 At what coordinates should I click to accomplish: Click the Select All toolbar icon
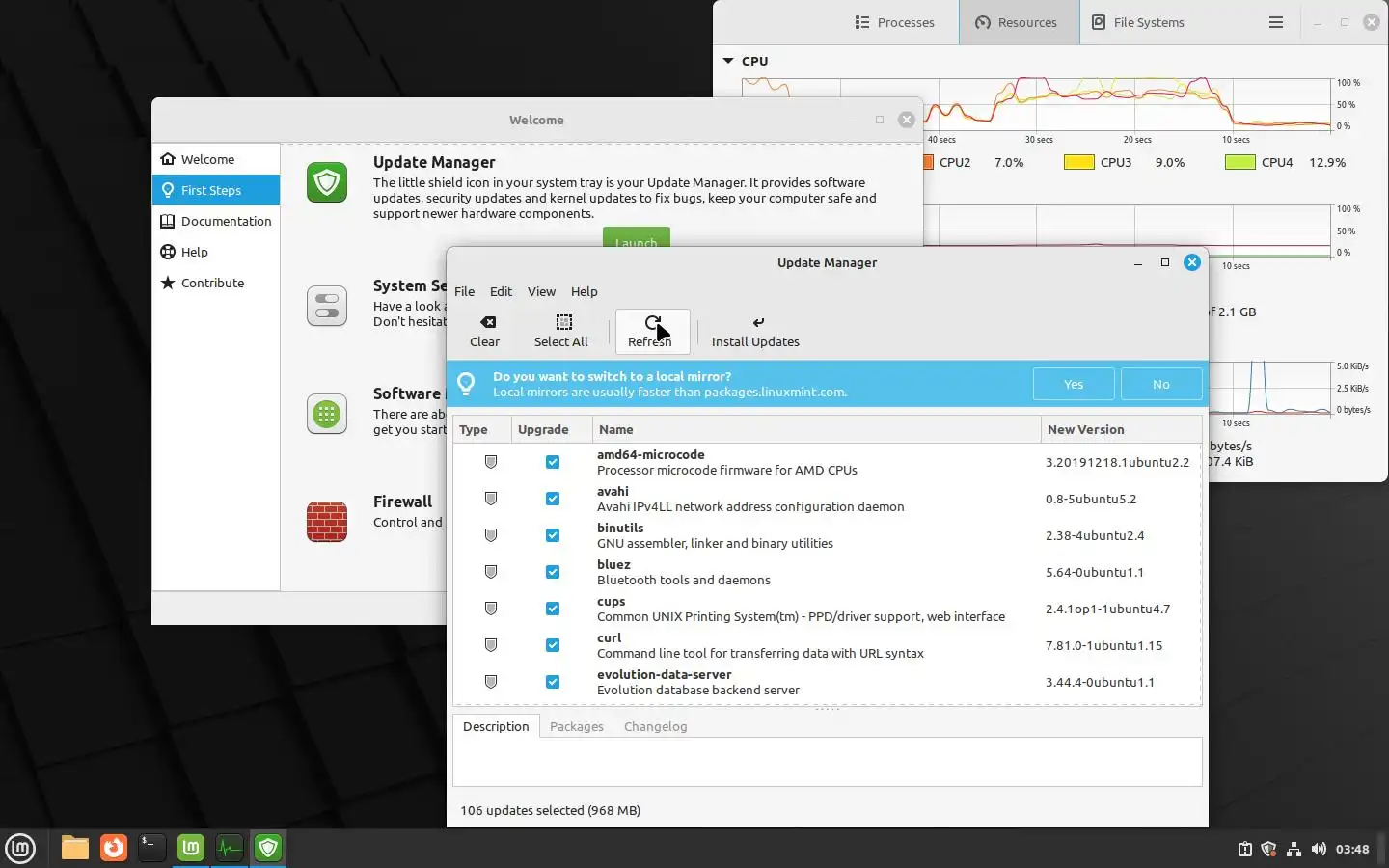(564, 322)
